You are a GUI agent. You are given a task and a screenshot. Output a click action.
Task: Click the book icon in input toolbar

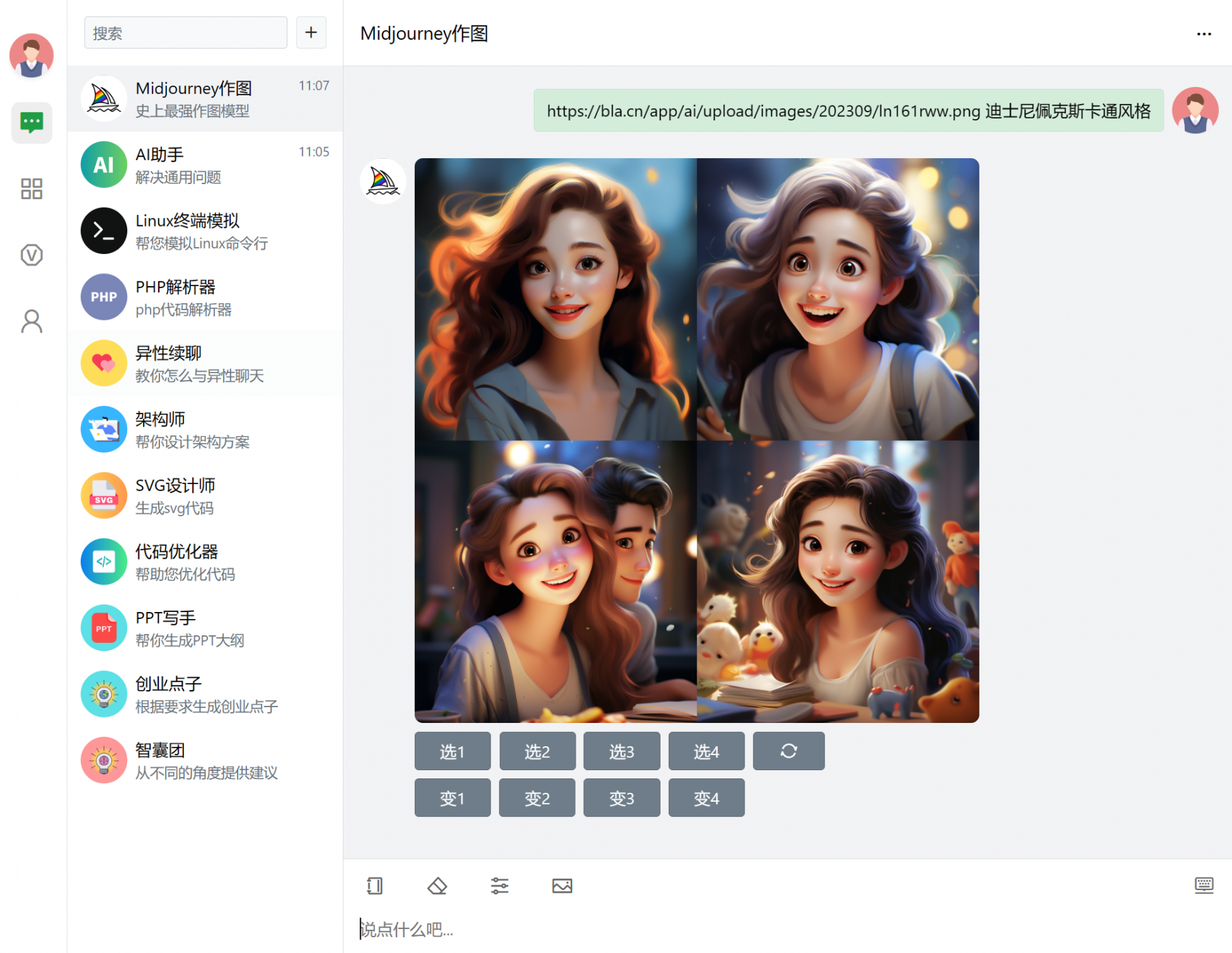click(374, 886)
